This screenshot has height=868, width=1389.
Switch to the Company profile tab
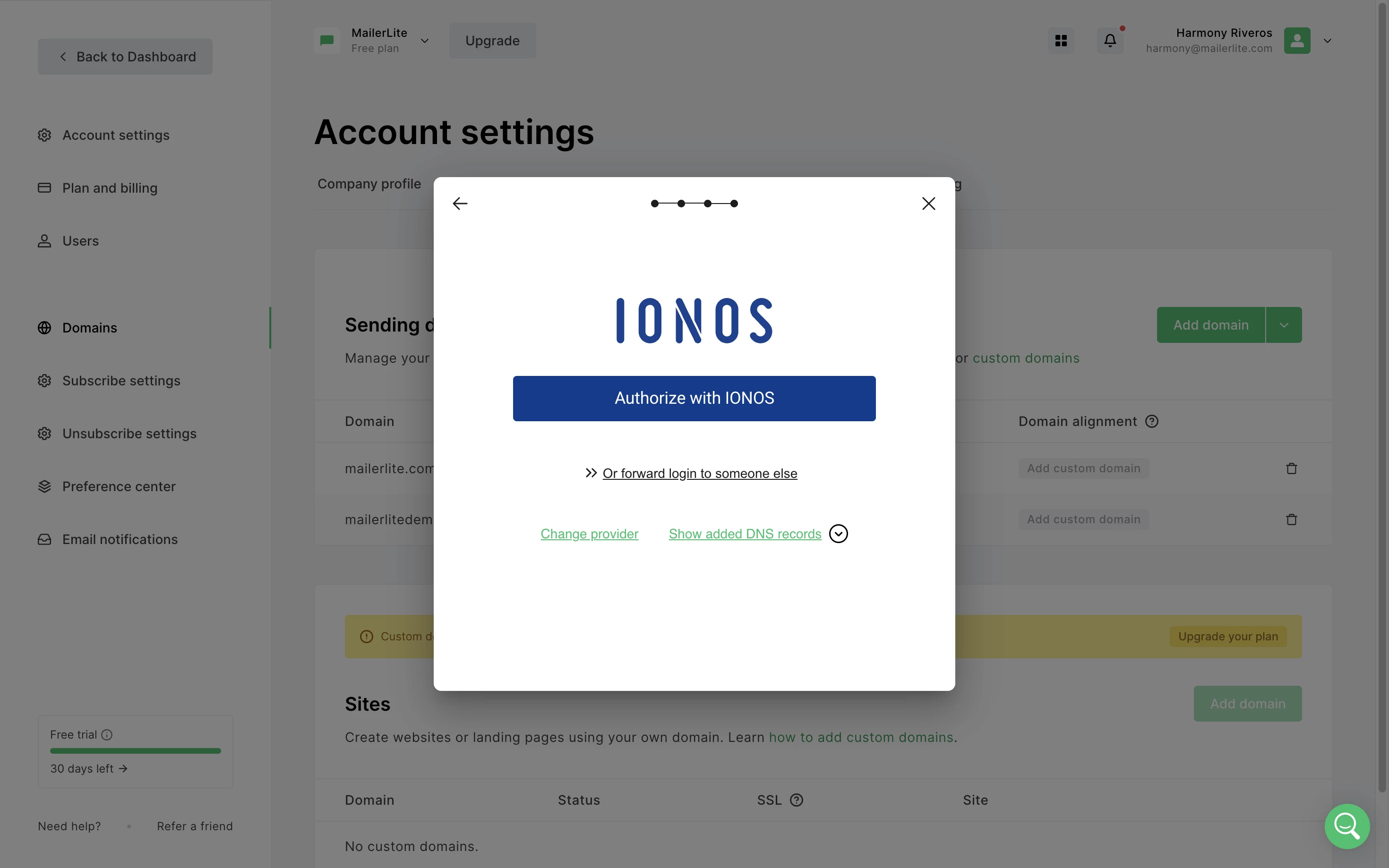369,184
